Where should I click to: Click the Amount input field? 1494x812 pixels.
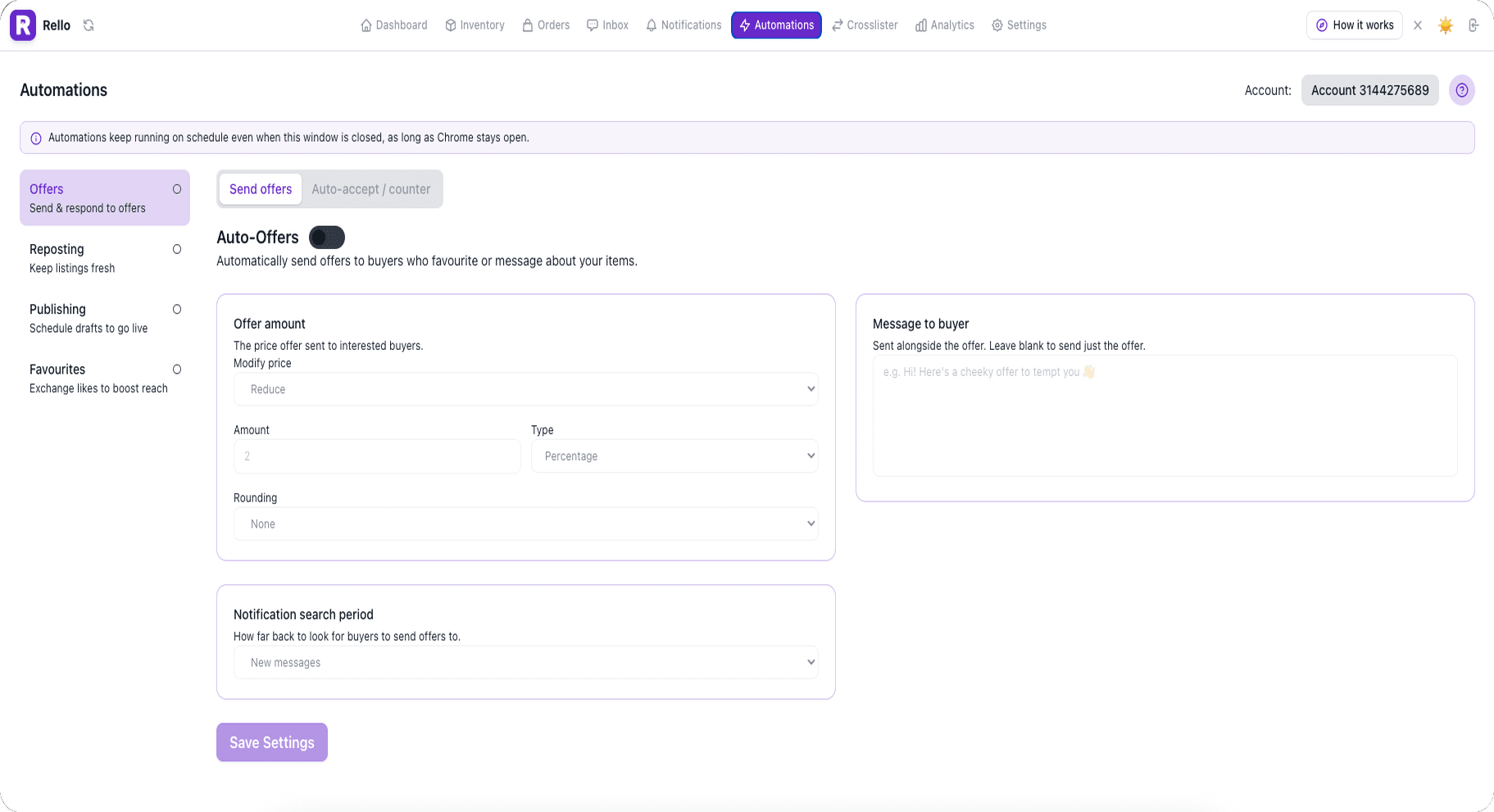pyautogui.click(x=377, y=456)
